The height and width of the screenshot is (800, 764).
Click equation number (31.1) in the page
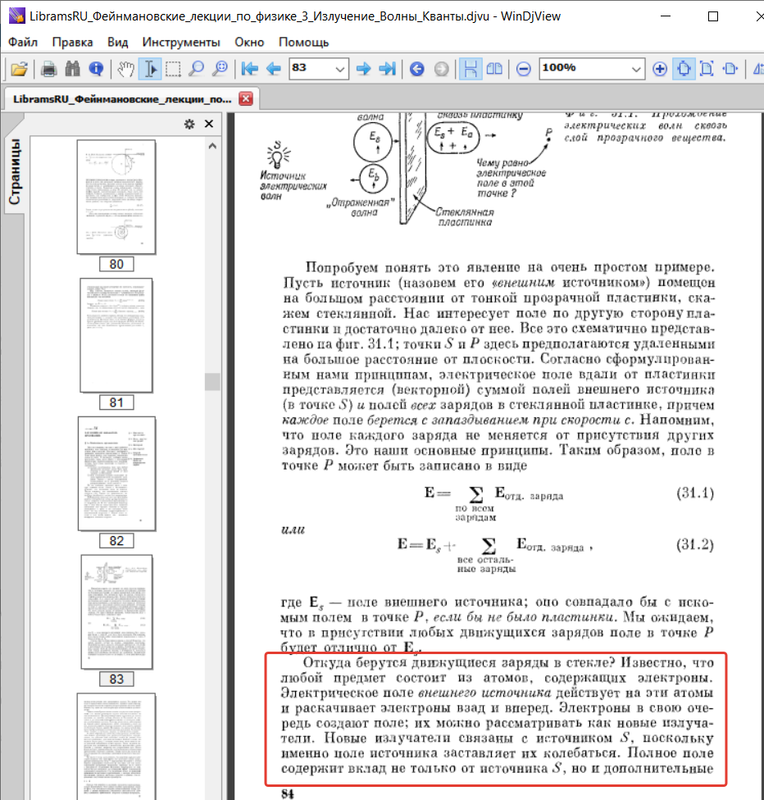pyautogui.click(x=695, y=493)
